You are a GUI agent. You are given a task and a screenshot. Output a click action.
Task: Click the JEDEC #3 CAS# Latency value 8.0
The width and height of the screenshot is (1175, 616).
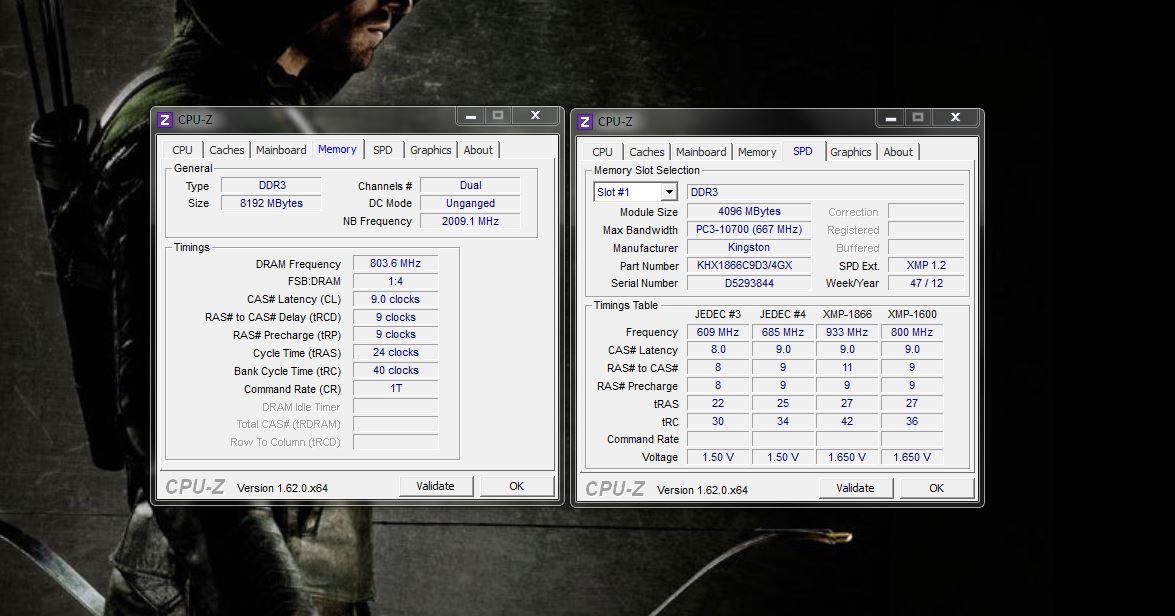pyautogui.click(x=718, y=349)
